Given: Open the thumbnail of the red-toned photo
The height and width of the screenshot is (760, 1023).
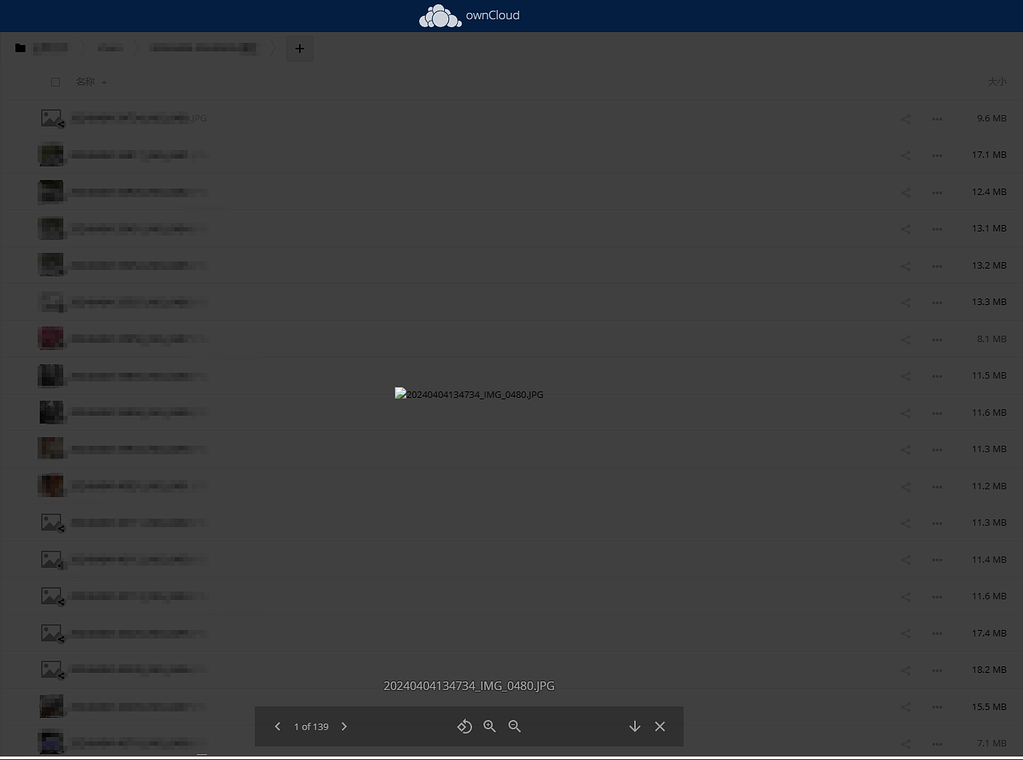Looking at the screenshot, I should (x=51, y=338).
